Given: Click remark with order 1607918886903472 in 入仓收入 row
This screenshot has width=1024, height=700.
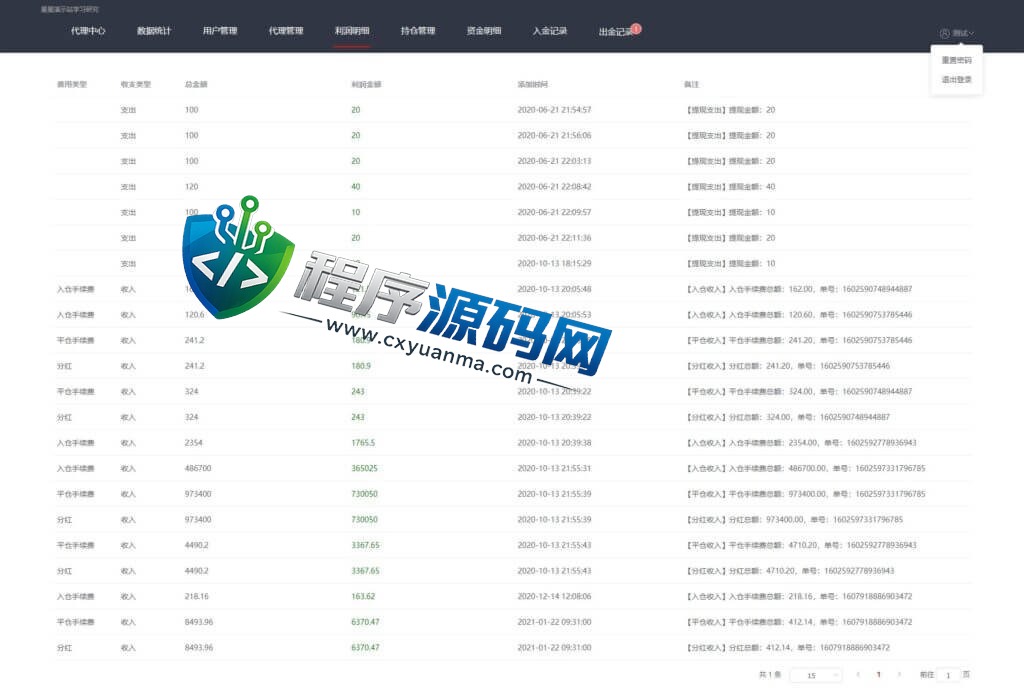Looking at the screenshot, I should 798,596.
